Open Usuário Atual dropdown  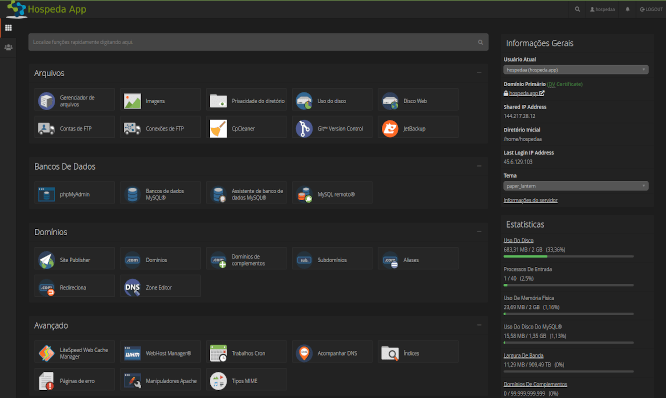[x=576, y=70]
